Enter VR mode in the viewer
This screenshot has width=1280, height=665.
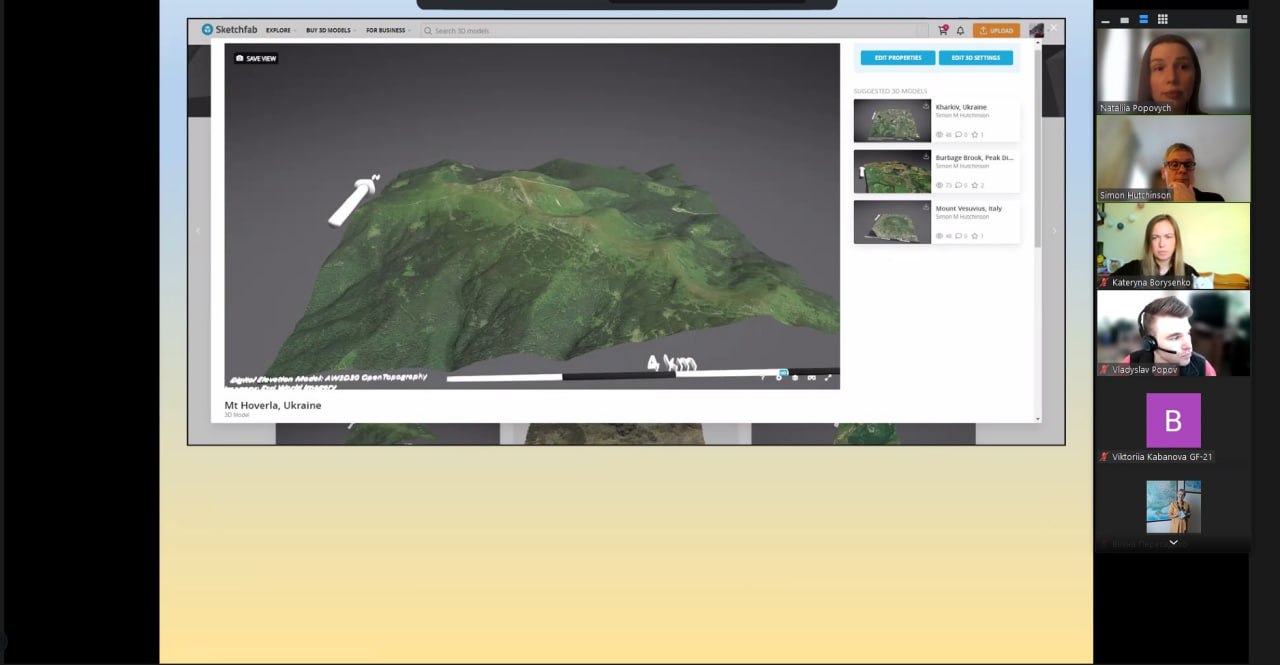(811, 377)
